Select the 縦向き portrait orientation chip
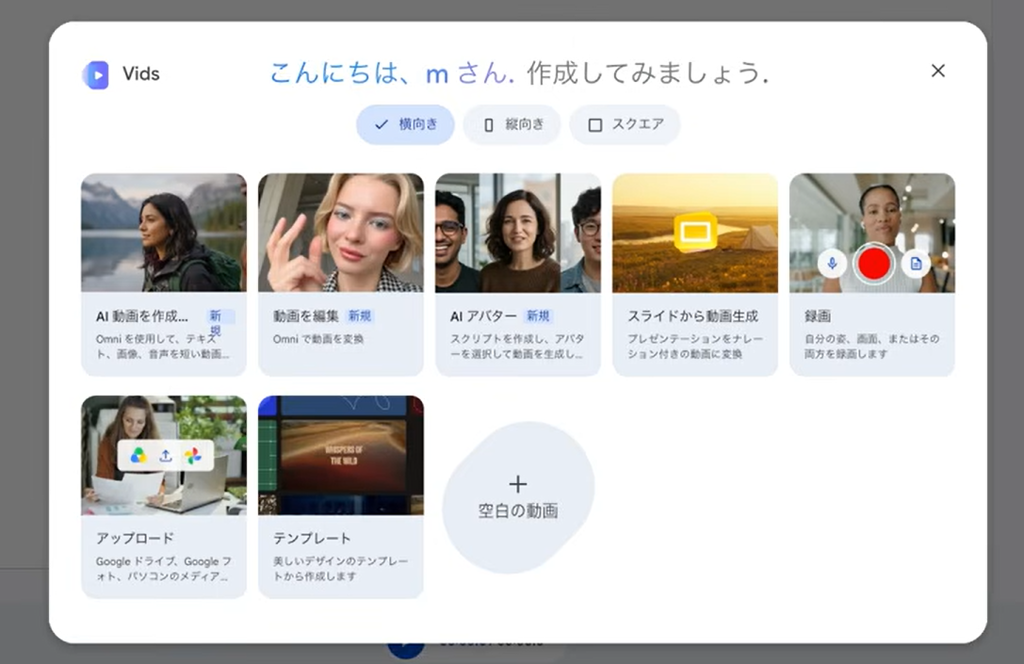Viewport: 1024px width, 664px height. click(x=512, y=124)
